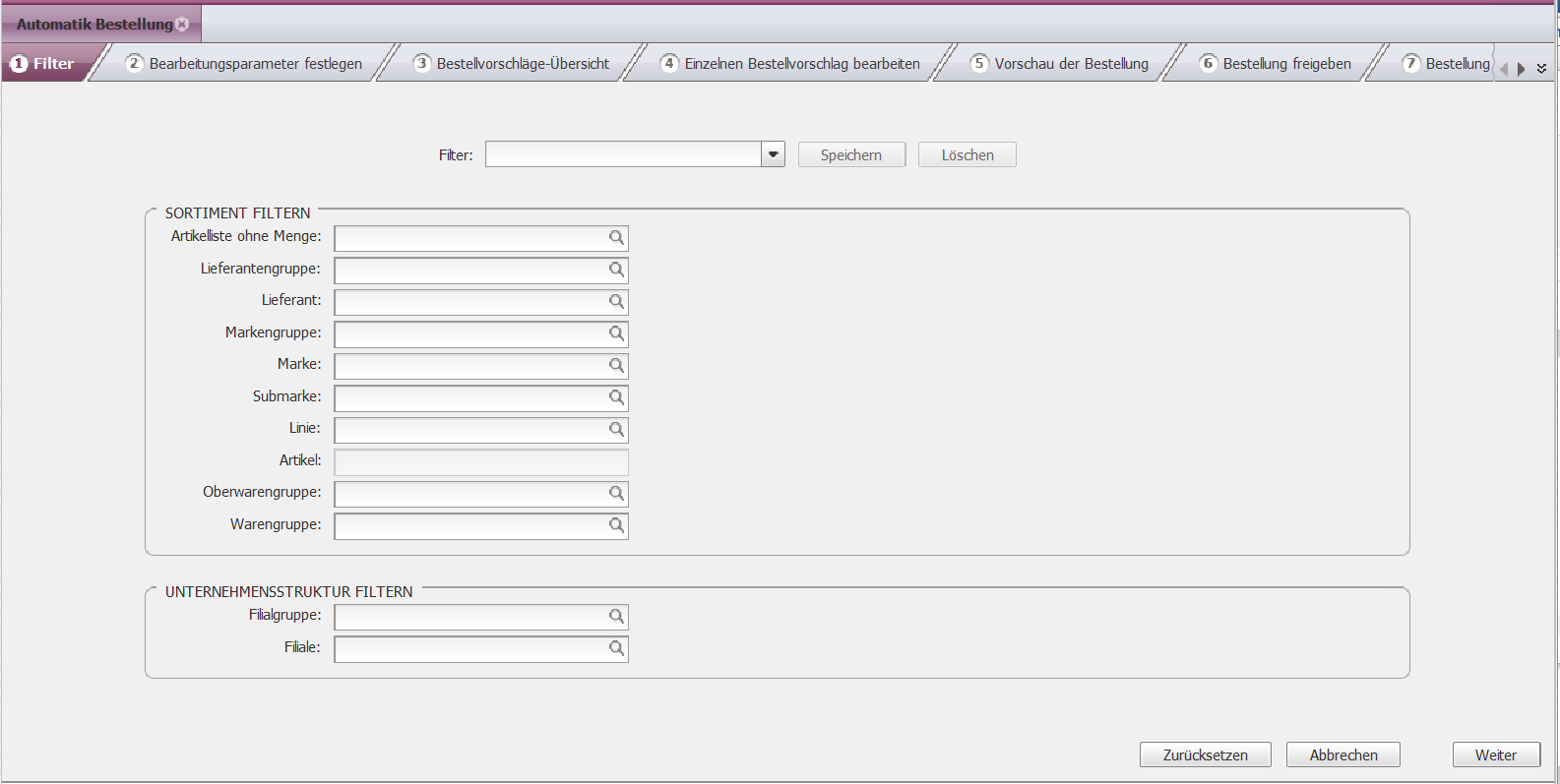This screenshot has width=1560, height=784.
Task: Open search lookup for Filiale
Action: pos(616,648)
